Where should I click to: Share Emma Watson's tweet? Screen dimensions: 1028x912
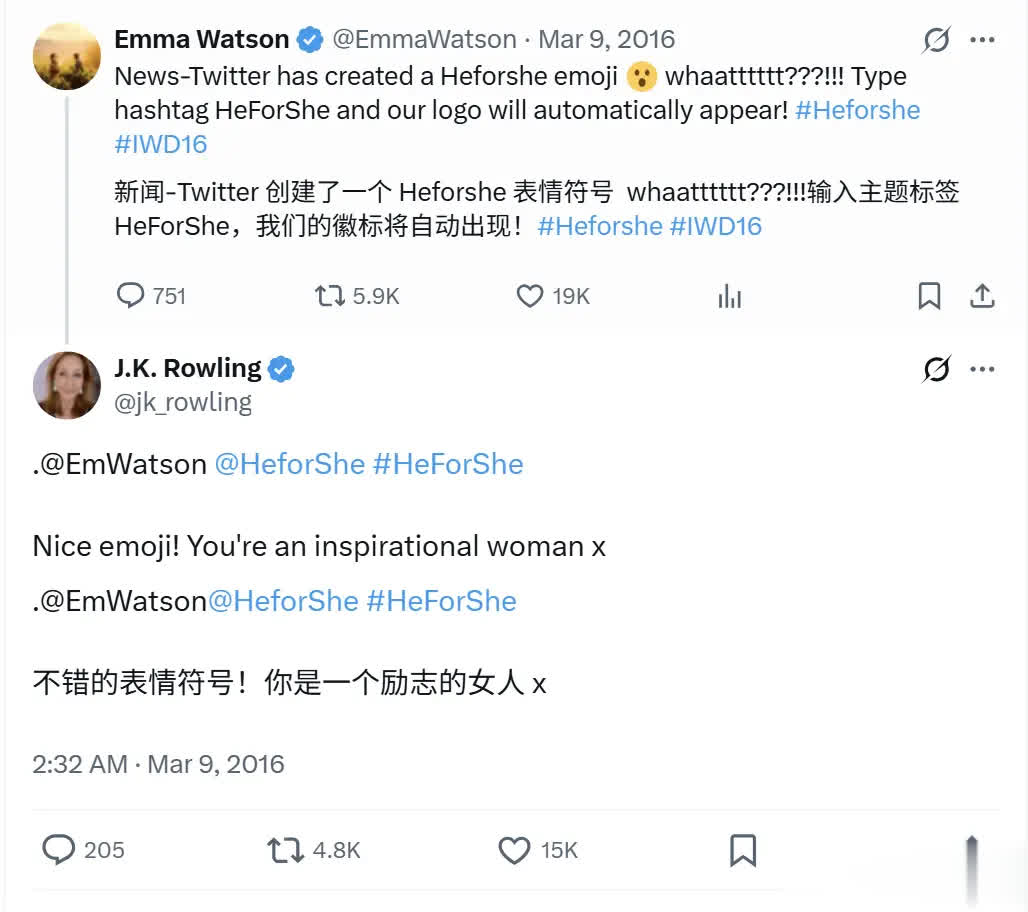click(982, 296)
